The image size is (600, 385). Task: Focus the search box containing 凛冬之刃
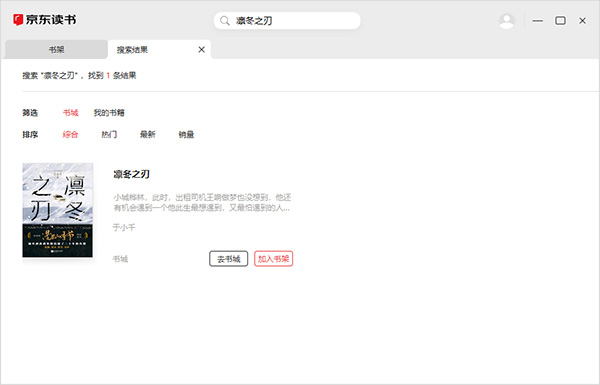coord(287,21)
